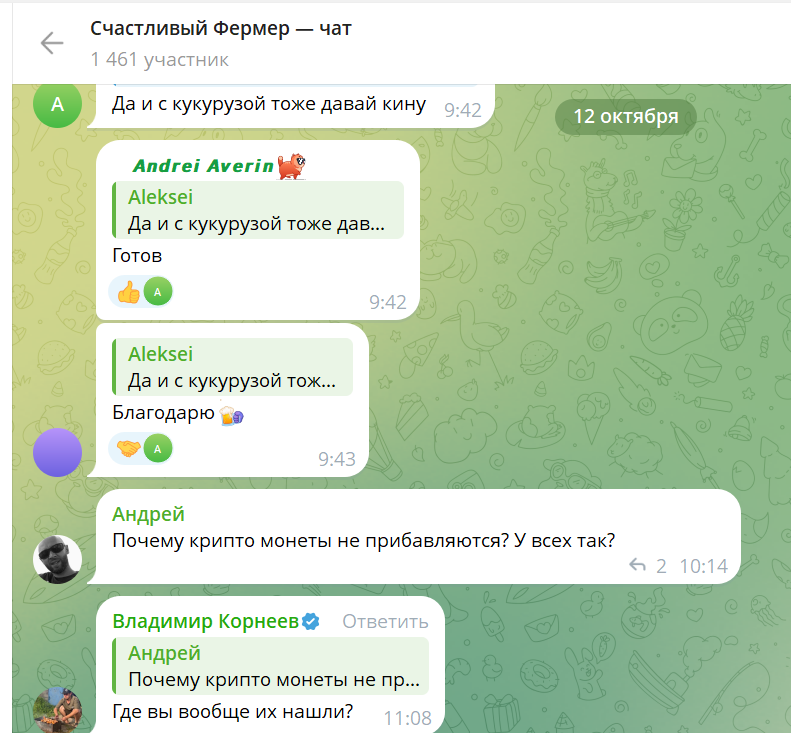Viewport: 791px width, 733px height.
Task: Open chat info via 'Счастливый Фермер — чат' title
Action: [220, 29]
